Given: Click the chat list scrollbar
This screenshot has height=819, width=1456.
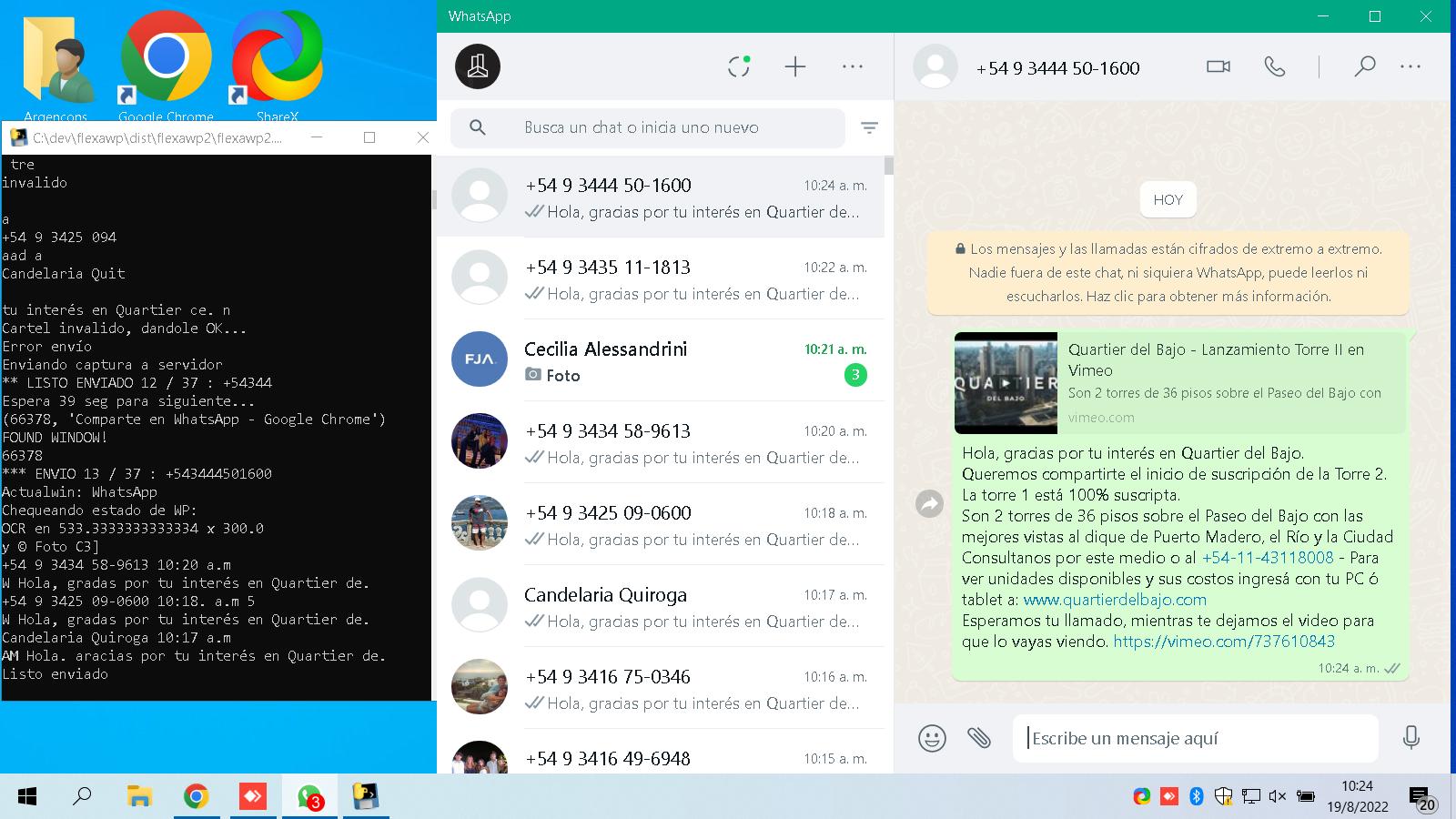Looking at the screenshot, I should pyautogui.click(x=888, y=166).
